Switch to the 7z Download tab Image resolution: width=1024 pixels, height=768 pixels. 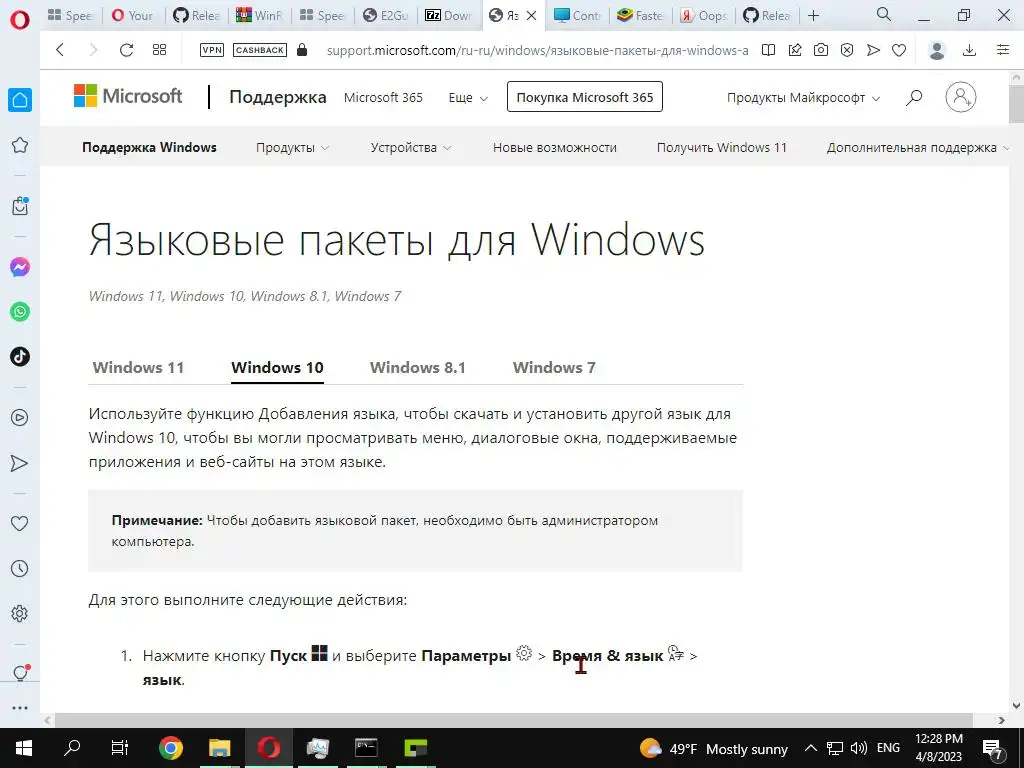click(x=448, y=15)
